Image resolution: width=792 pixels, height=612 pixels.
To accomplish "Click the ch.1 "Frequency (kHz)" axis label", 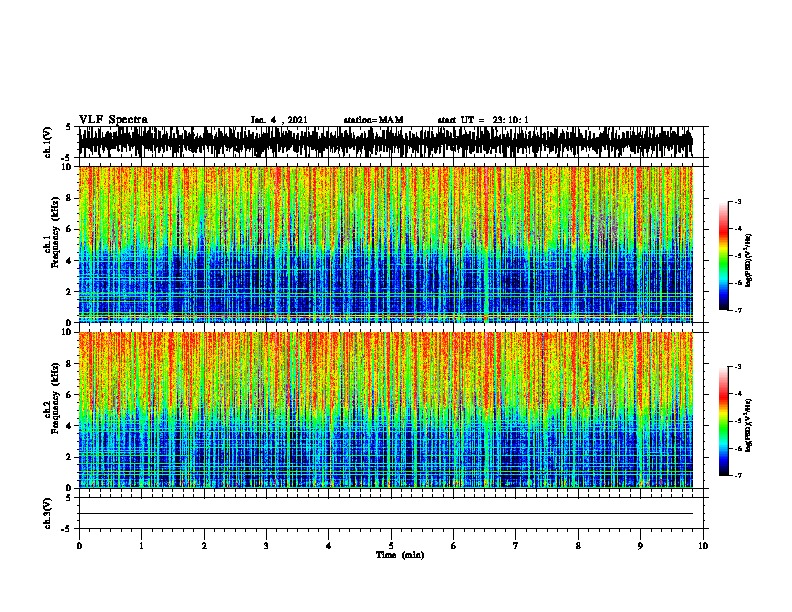I will tap(55, 233).
